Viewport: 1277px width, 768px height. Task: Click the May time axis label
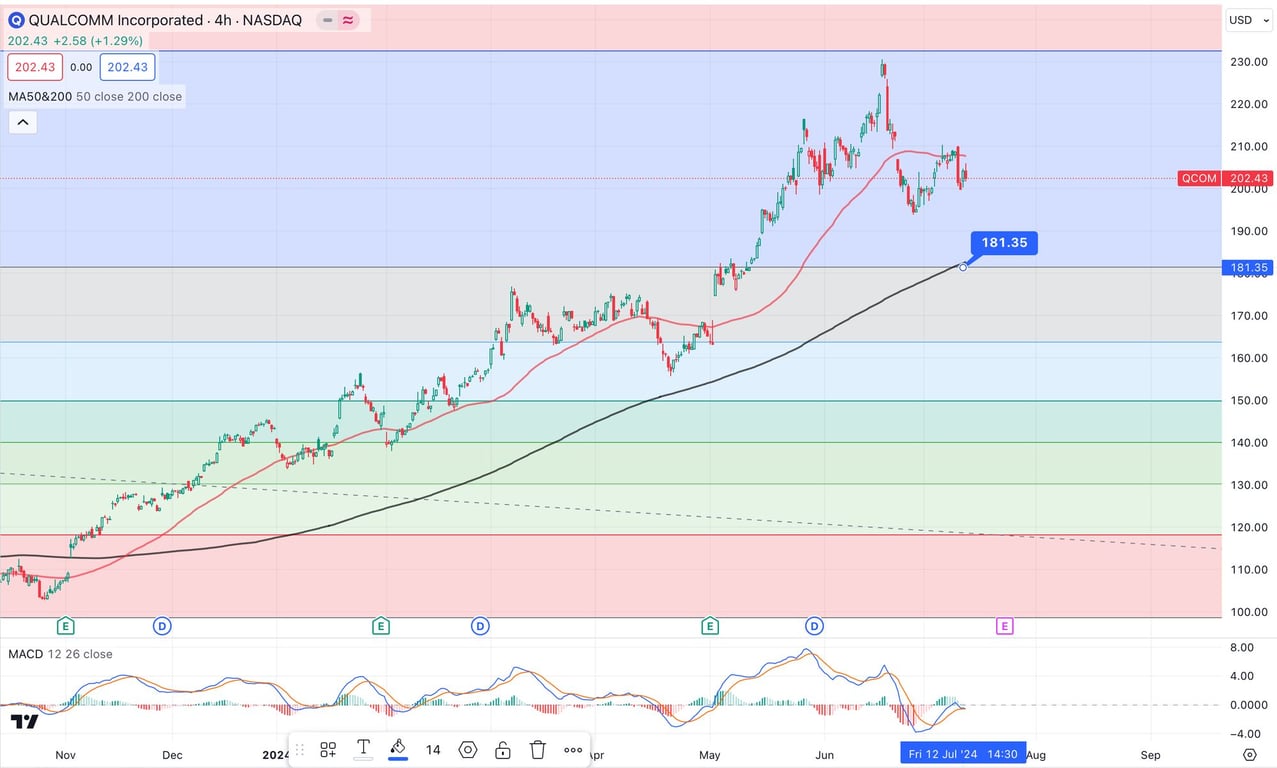[710, 755]
